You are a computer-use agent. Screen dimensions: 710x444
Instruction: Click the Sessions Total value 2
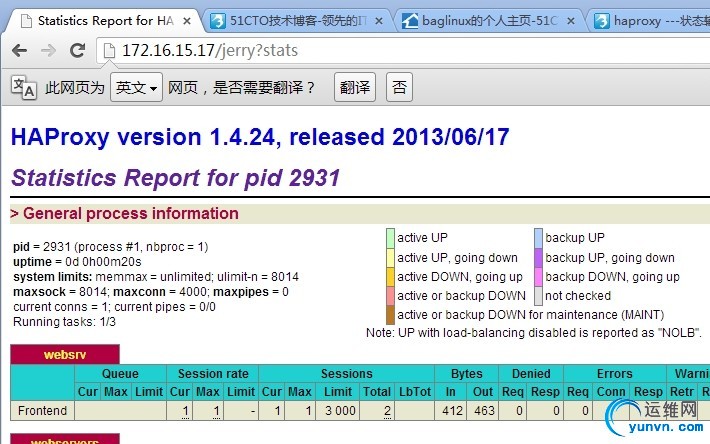tap(387, 411)
